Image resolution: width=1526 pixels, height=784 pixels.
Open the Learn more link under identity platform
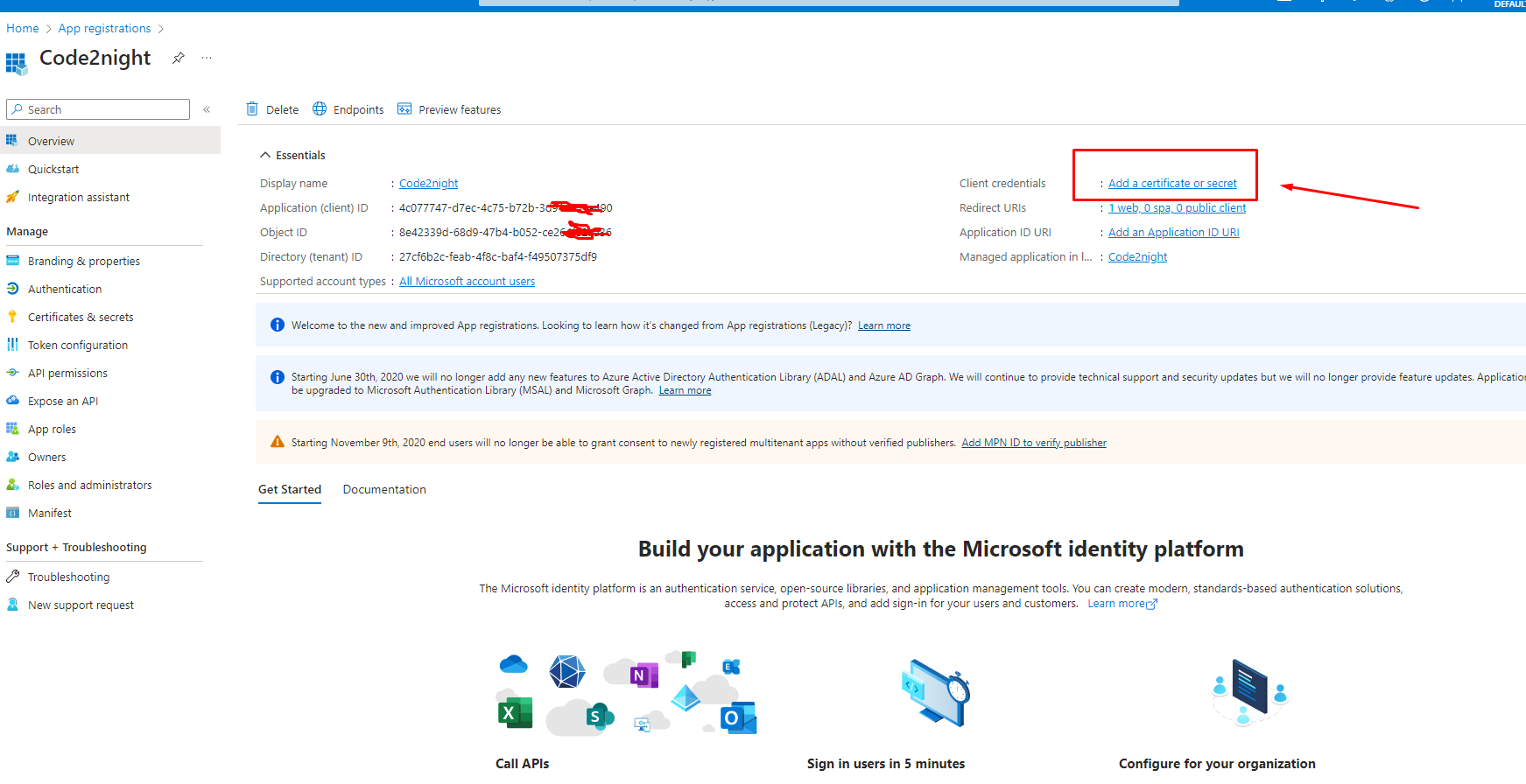[1122, 604]
